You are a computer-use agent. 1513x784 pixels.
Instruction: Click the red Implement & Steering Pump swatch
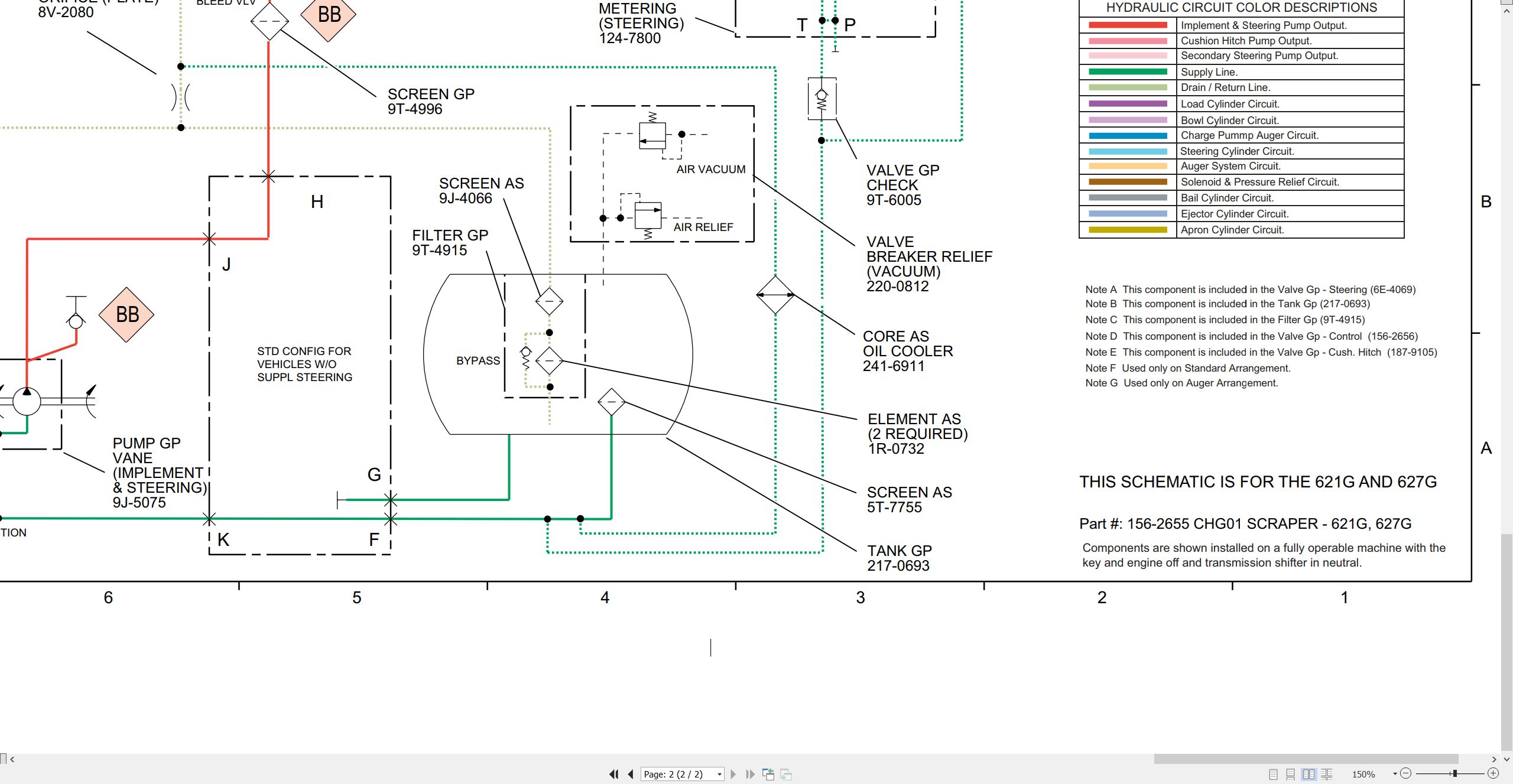tap(1128, 25)
